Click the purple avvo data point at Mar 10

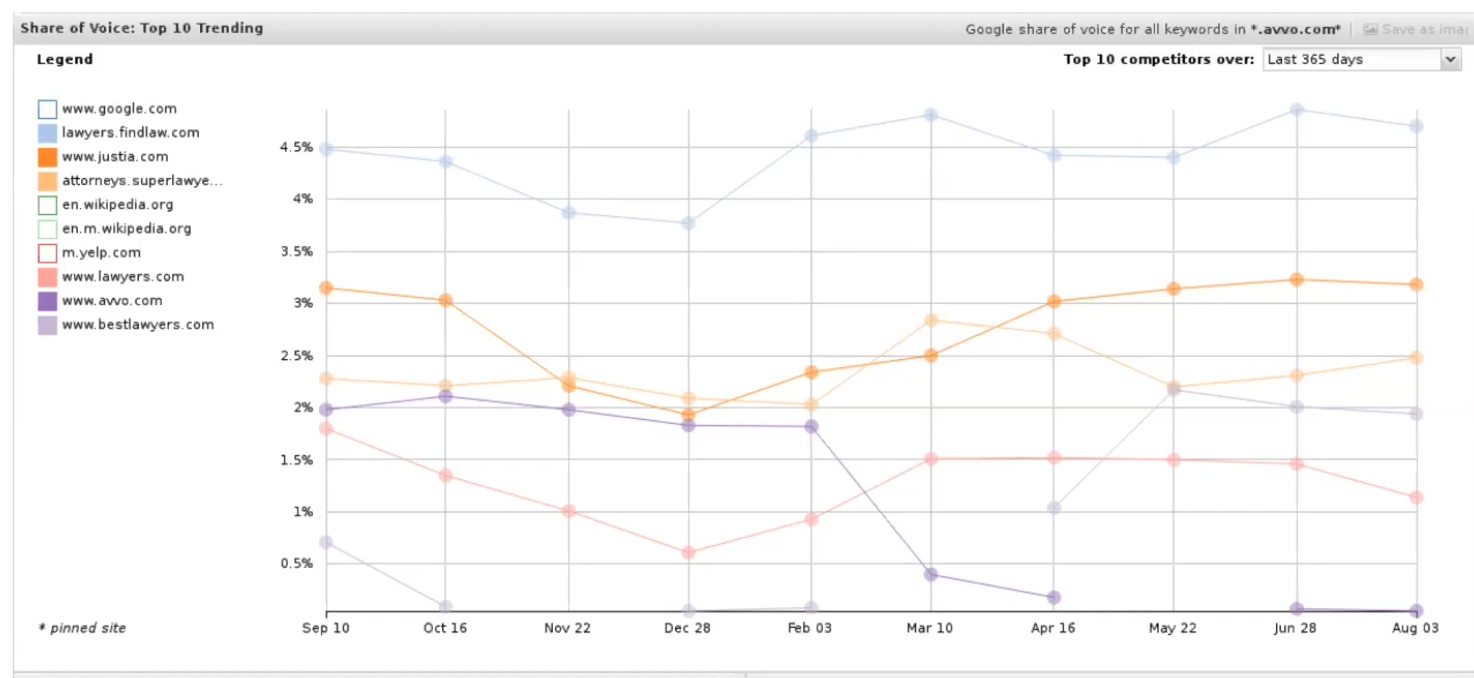pos(931,574)
